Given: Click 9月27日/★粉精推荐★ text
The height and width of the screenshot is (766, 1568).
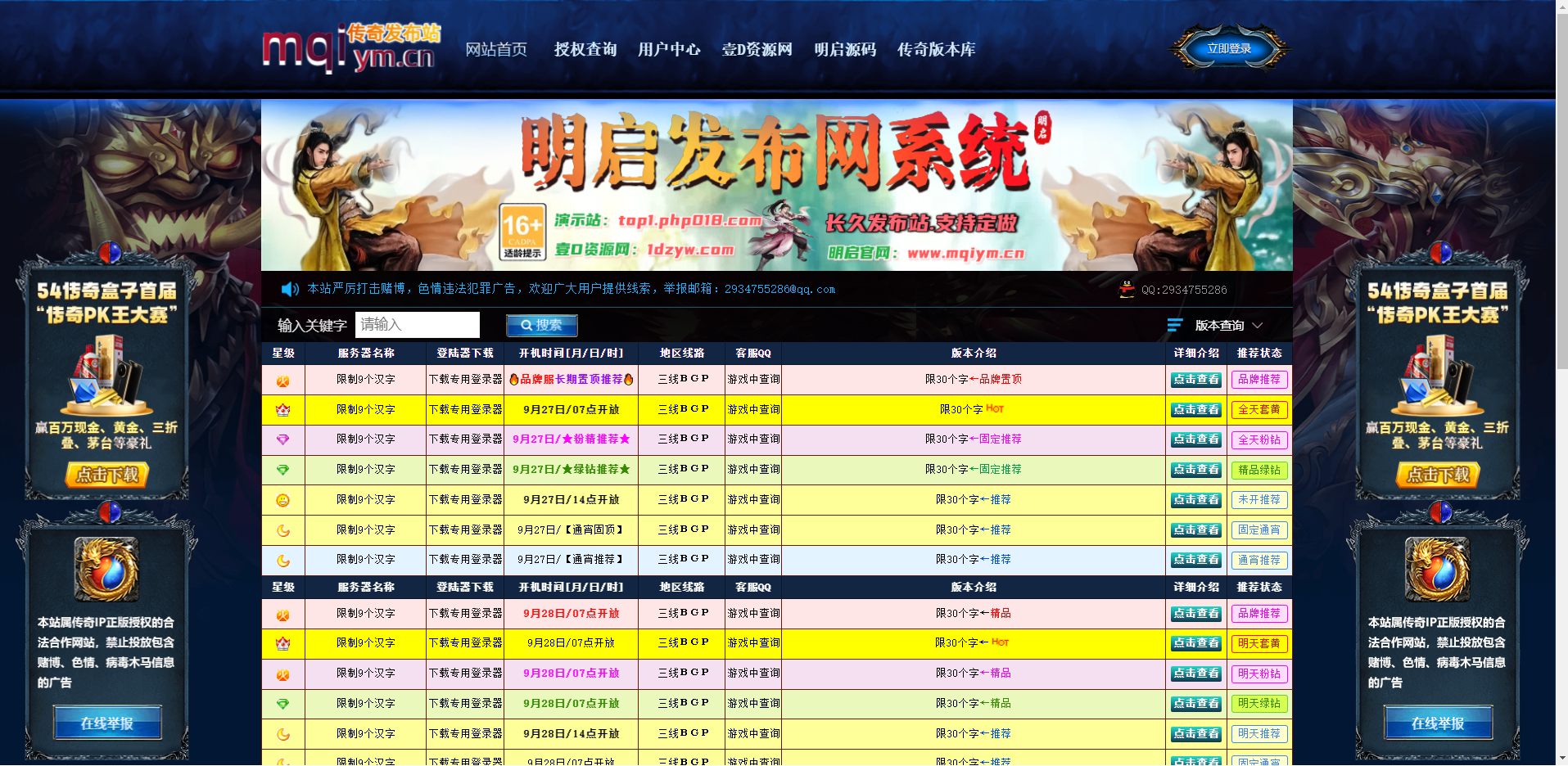Looking at the screenshot, I should 572,439.
